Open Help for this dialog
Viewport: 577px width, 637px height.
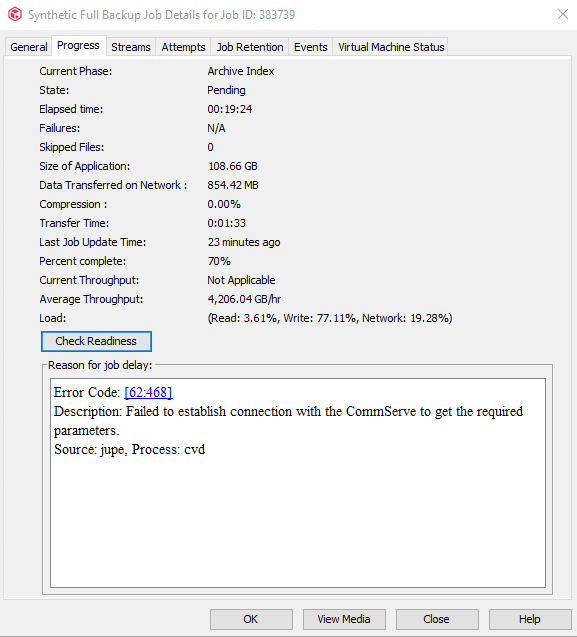pos(530,619)
